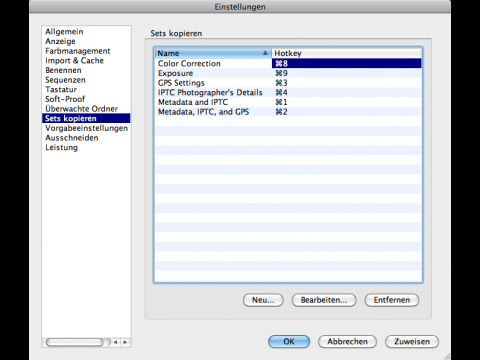
Task: Click the ⌘4 hotkey cell
Action: 347,92
